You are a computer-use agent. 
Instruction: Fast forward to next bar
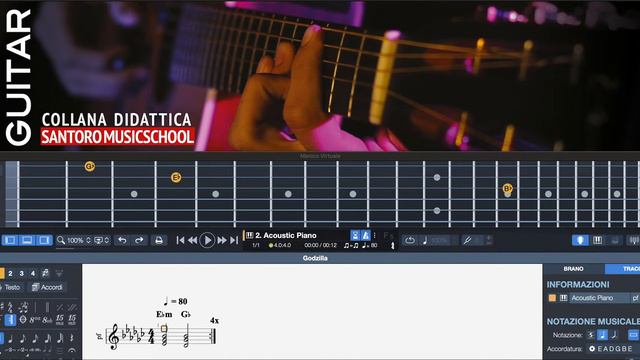click(x=222, y=240)
